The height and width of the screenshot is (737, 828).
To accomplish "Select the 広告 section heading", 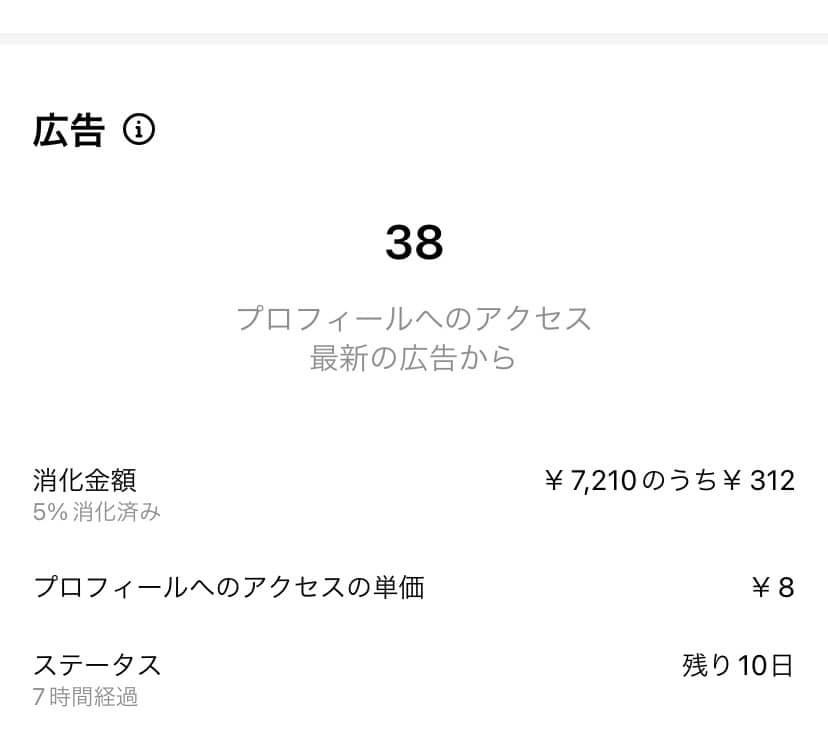I will pyautogui.click(x=69, y=130).
